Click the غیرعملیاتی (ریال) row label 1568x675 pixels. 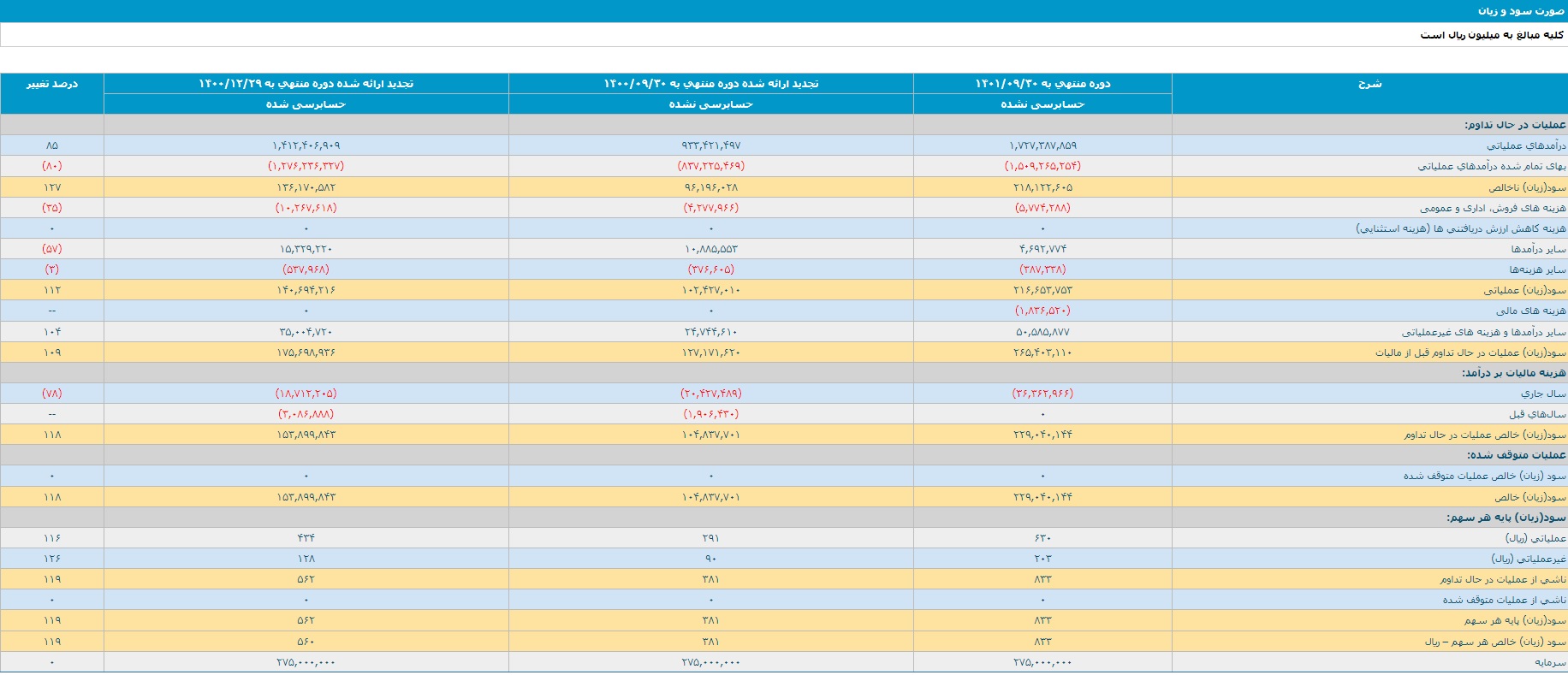click(1529, 559)
